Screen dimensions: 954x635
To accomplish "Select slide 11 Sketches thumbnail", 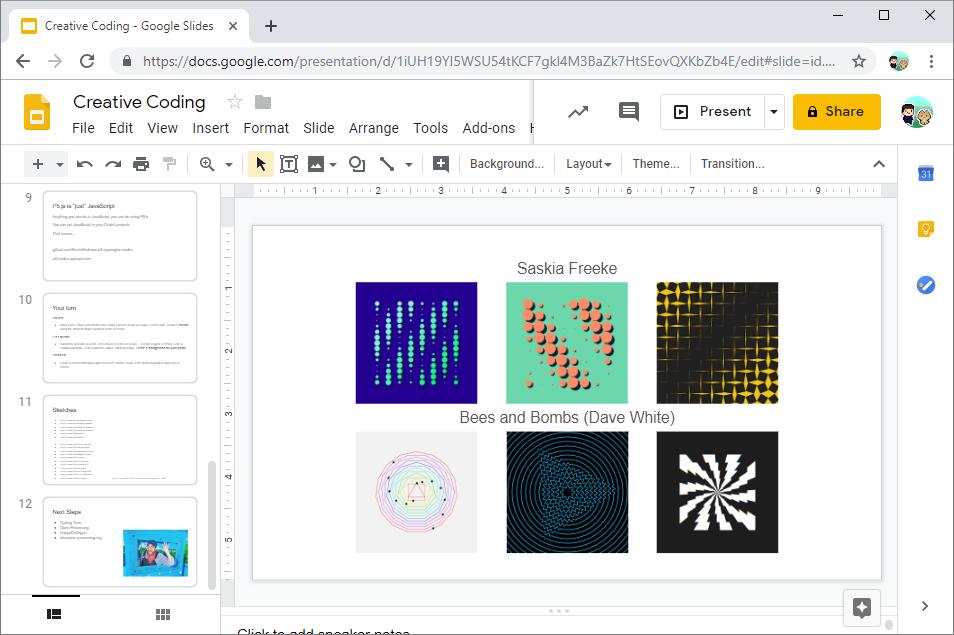I will tap(120, 440).
